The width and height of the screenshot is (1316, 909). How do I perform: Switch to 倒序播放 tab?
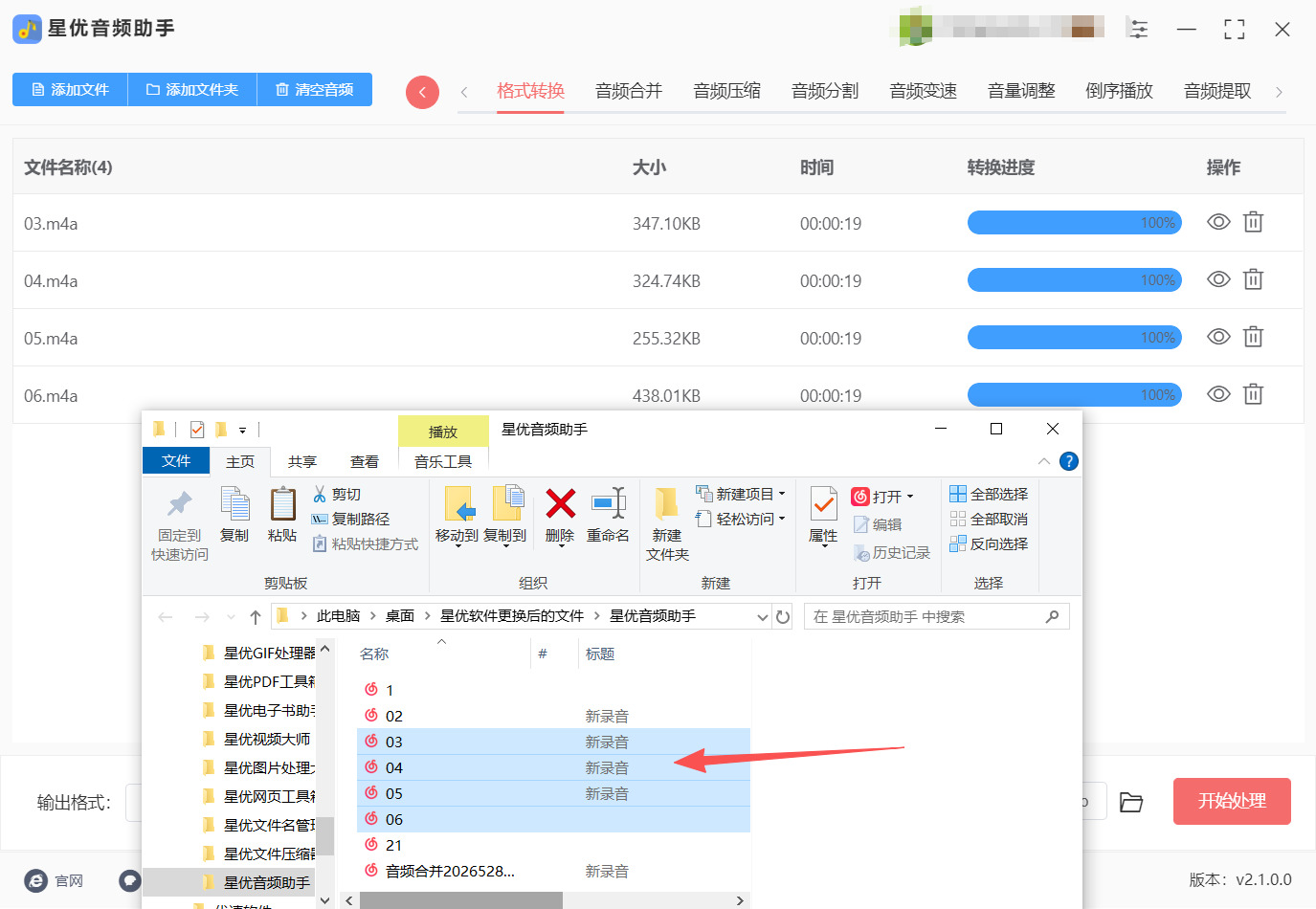point(1119,91)
